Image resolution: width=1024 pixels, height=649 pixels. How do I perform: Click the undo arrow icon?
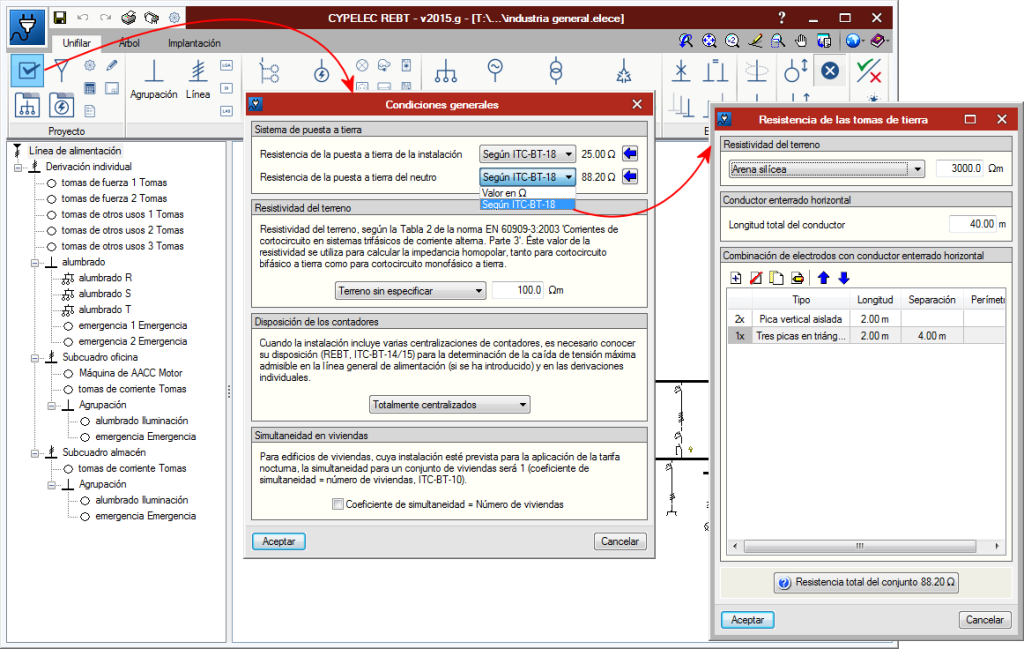pos(83,18)
